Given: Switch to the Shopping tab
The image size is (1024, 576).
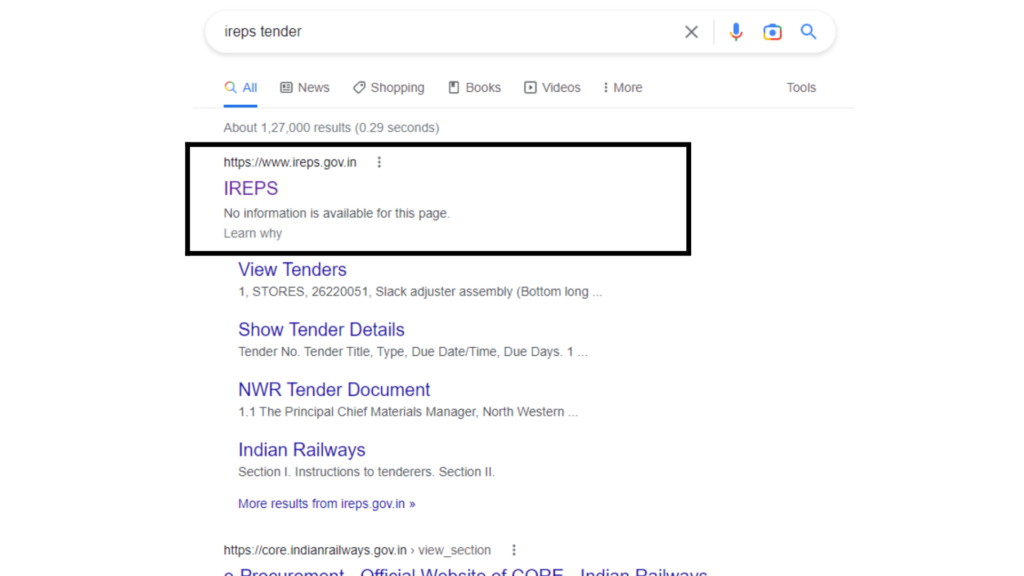Looking at the screenshot, I should tap(388, 88).
